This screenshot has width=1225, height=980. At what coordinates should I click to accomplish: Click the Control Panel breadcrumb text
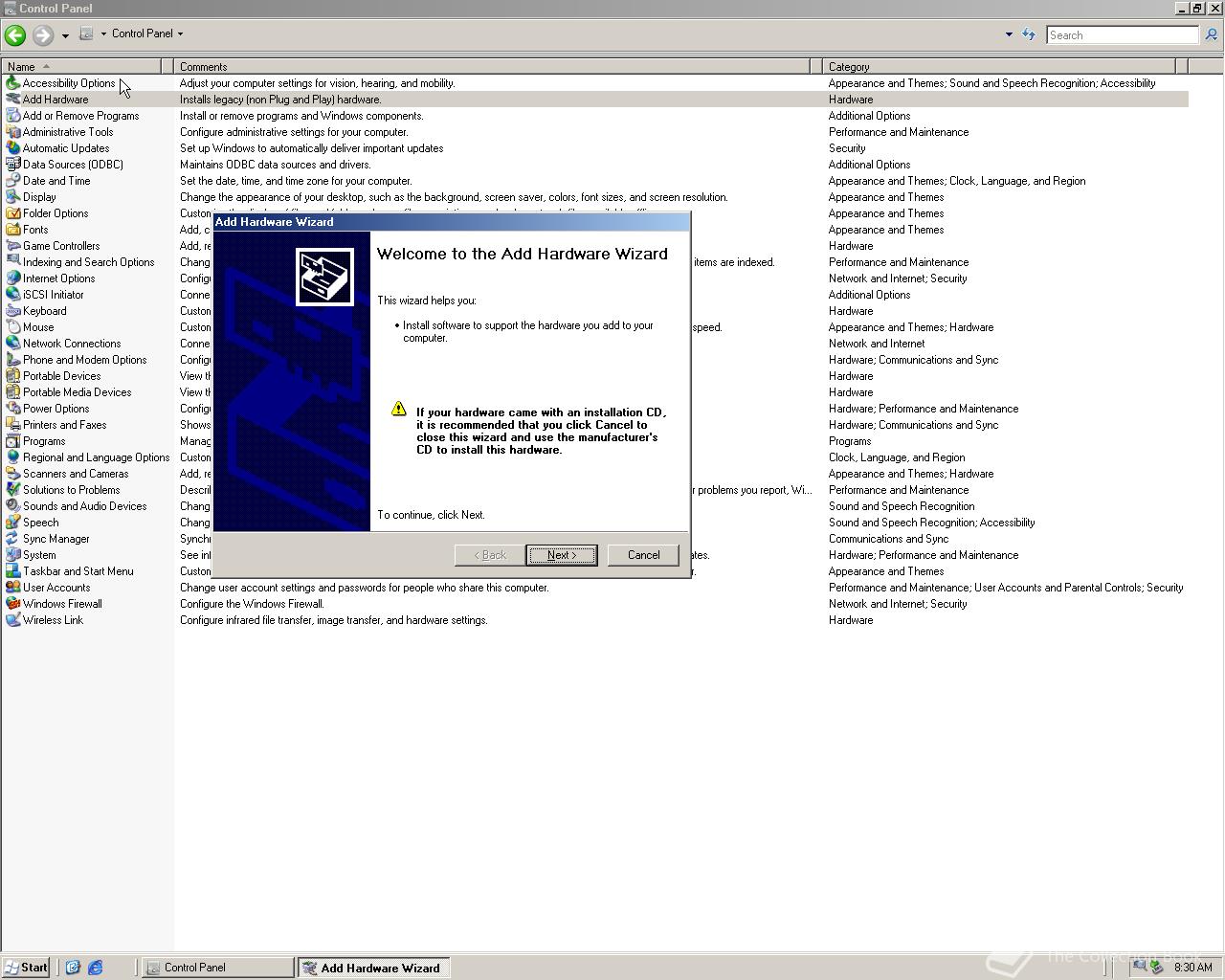tap(143, 33)
